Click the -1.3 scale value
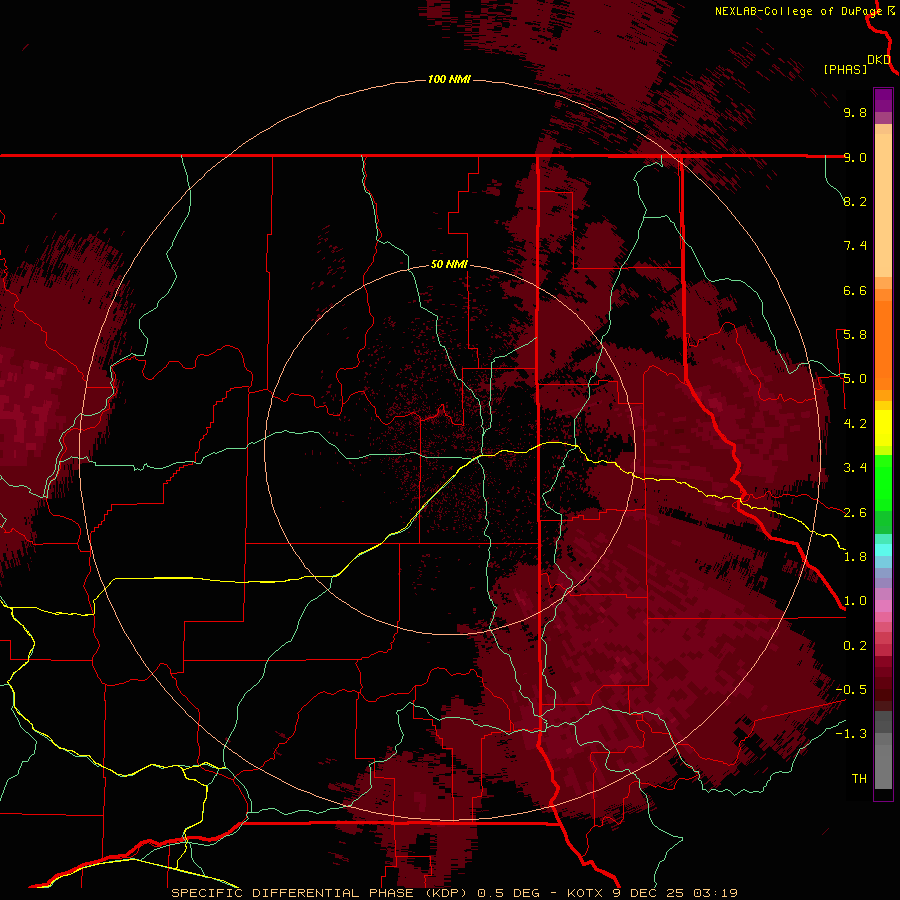Screen dimensions: 900x900 point(851,734)
